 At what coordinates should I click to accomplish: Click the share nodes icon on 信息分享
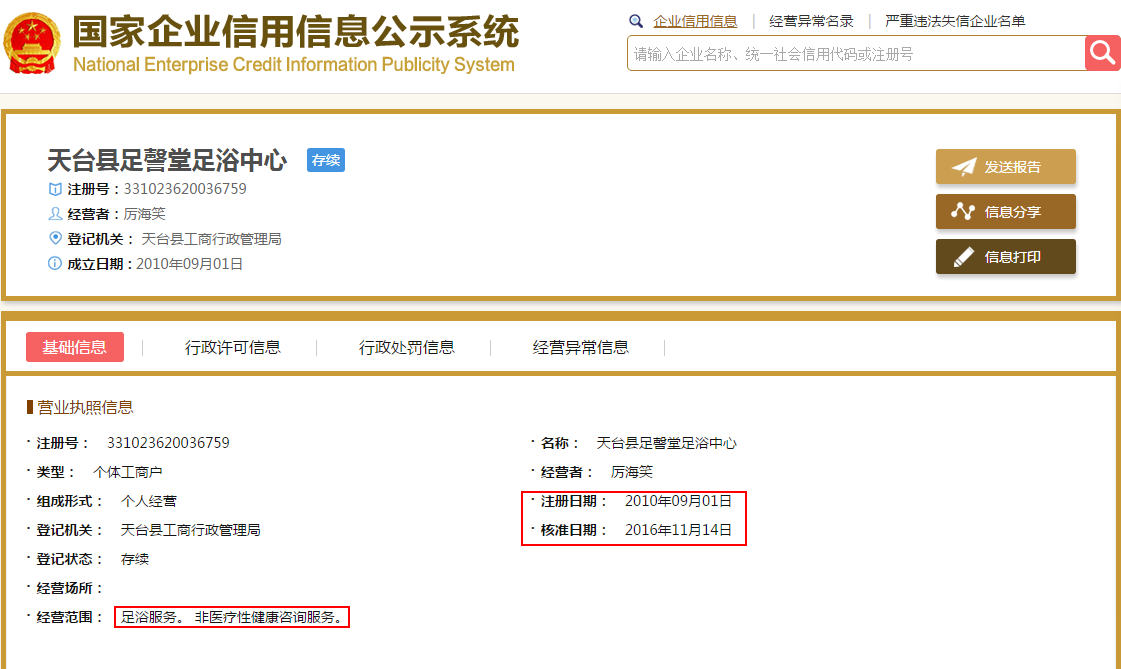click(x=963, y=212)
